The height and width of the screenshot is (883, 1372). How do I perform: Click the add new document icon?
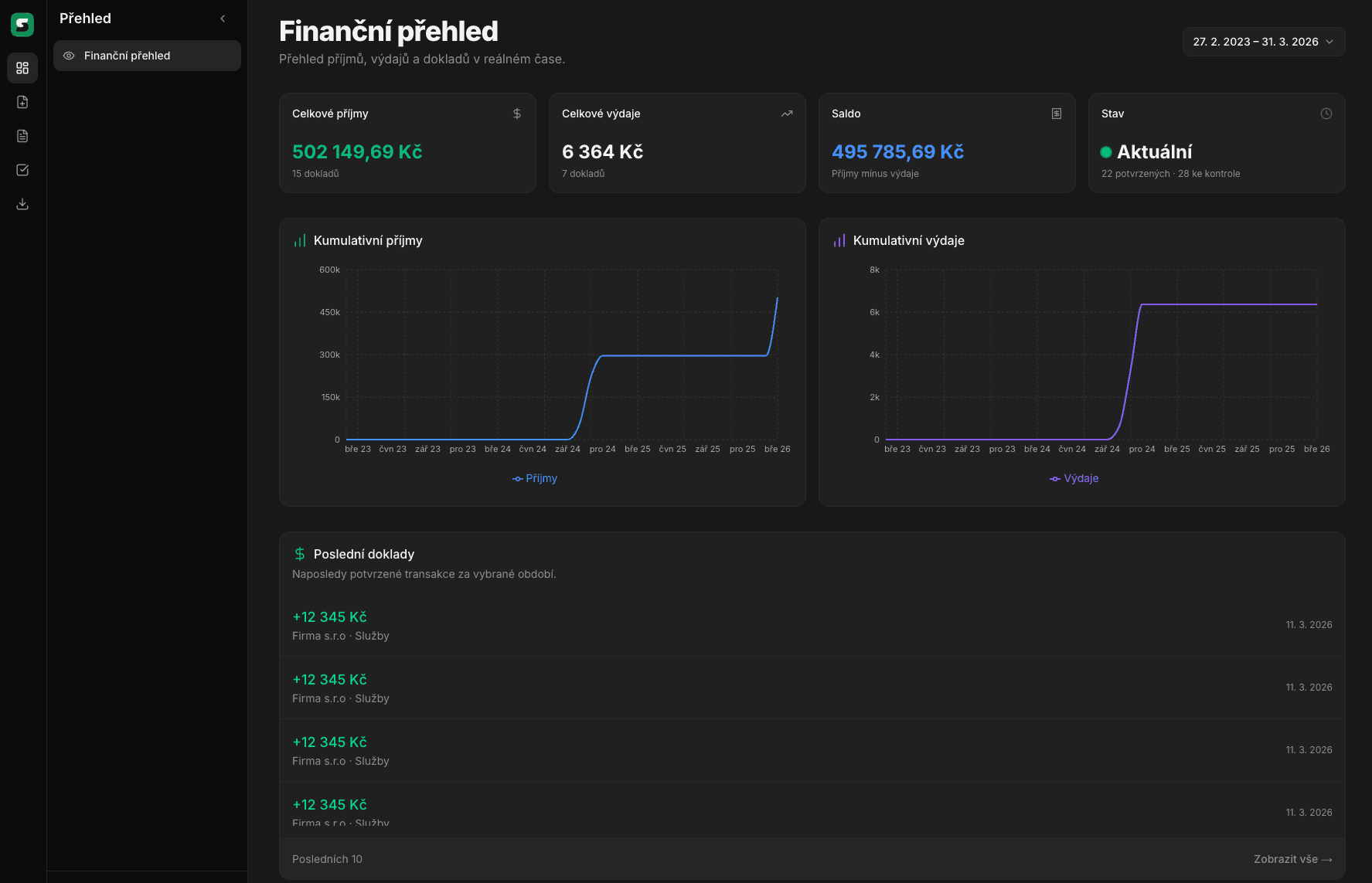(22, 102)
